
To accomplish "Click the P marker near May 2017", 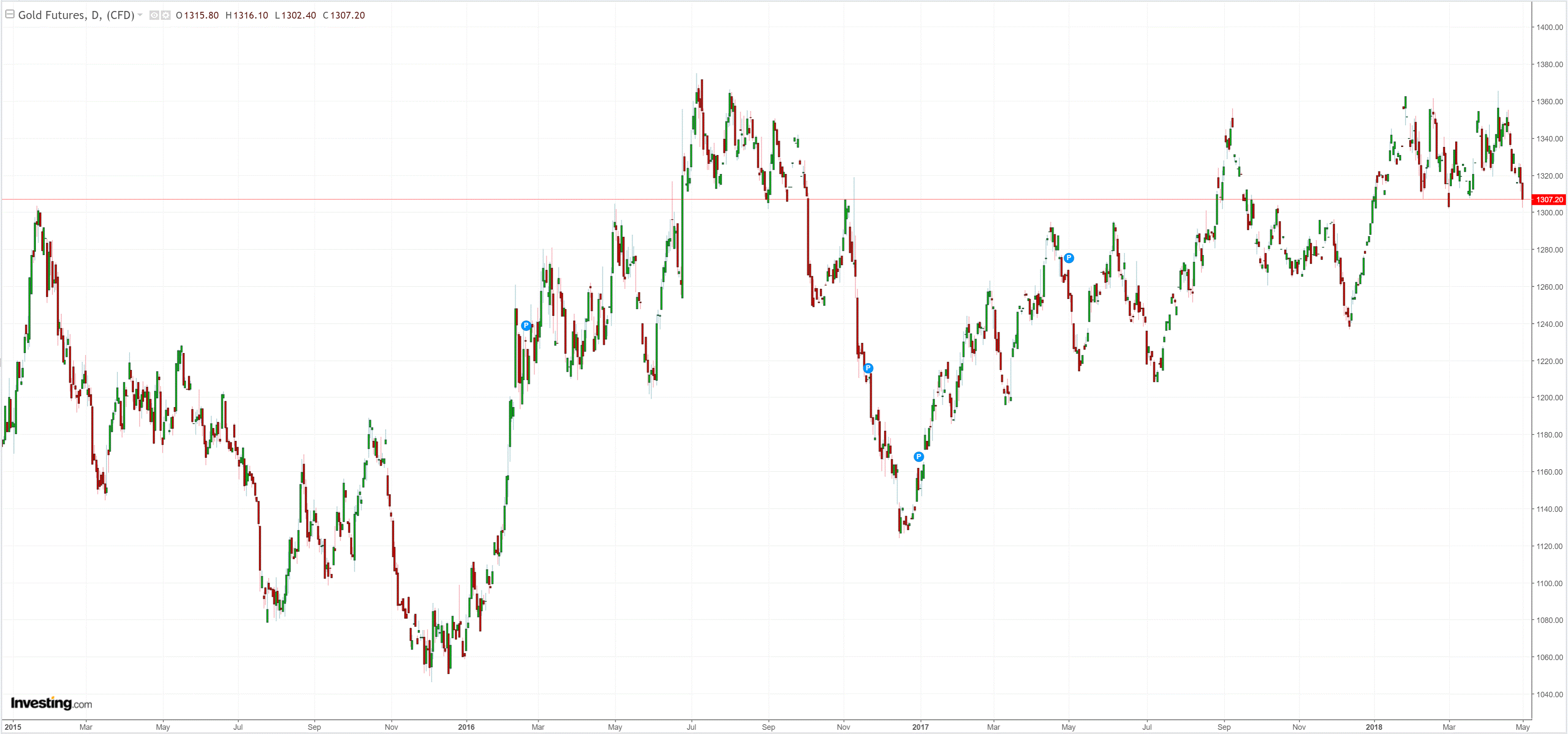I will (1068, 258).
